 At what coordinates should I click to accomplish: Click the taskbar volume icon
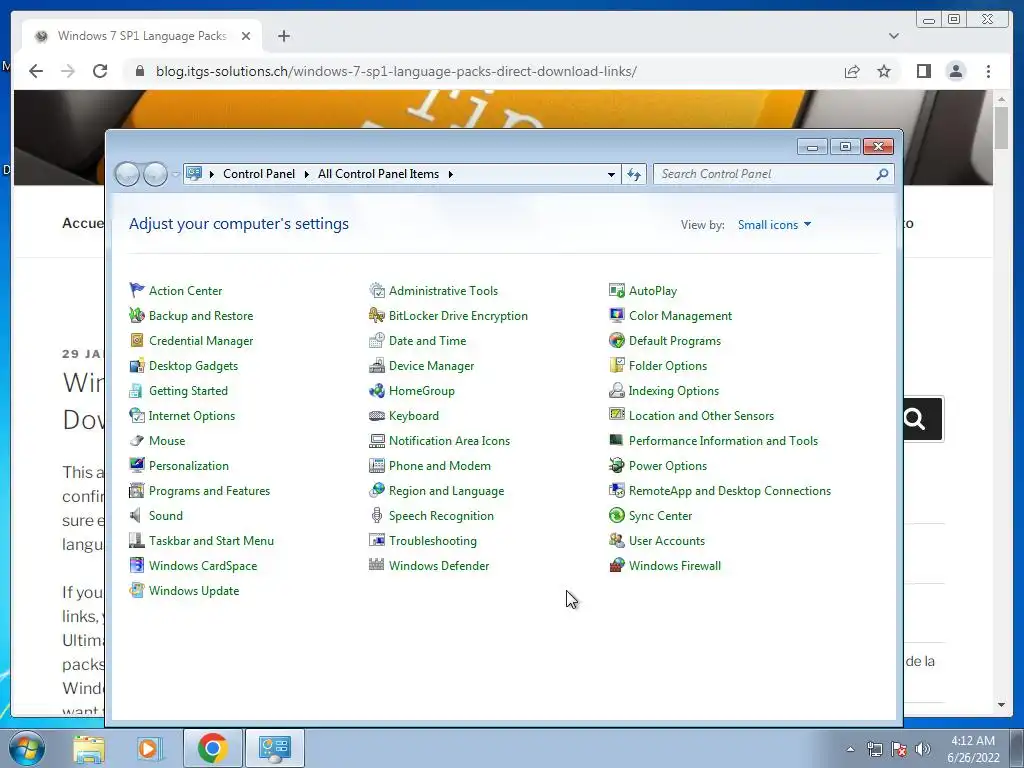923,749
